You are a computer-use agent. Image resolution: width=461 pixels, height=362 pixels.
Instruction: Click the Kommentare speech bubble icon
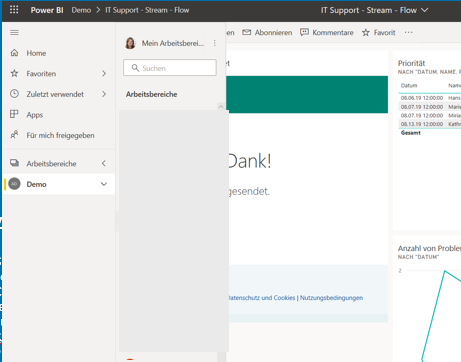coord(304,32)
